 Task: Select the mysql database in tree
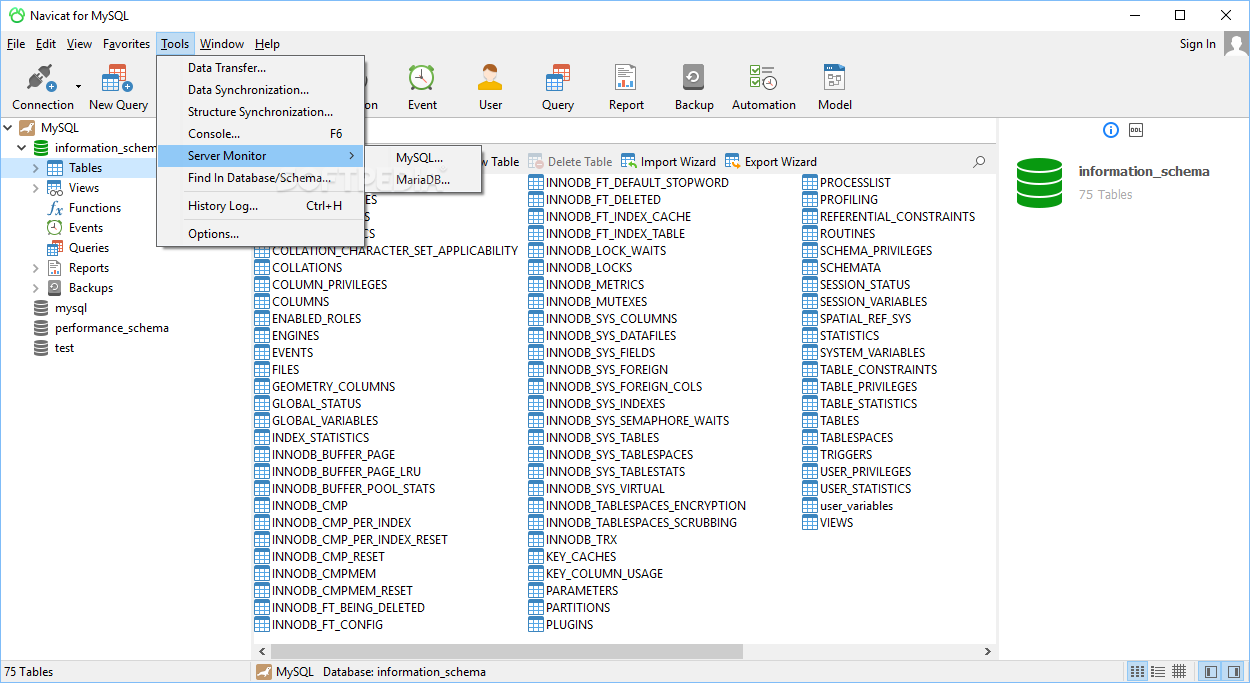point(70,308)
